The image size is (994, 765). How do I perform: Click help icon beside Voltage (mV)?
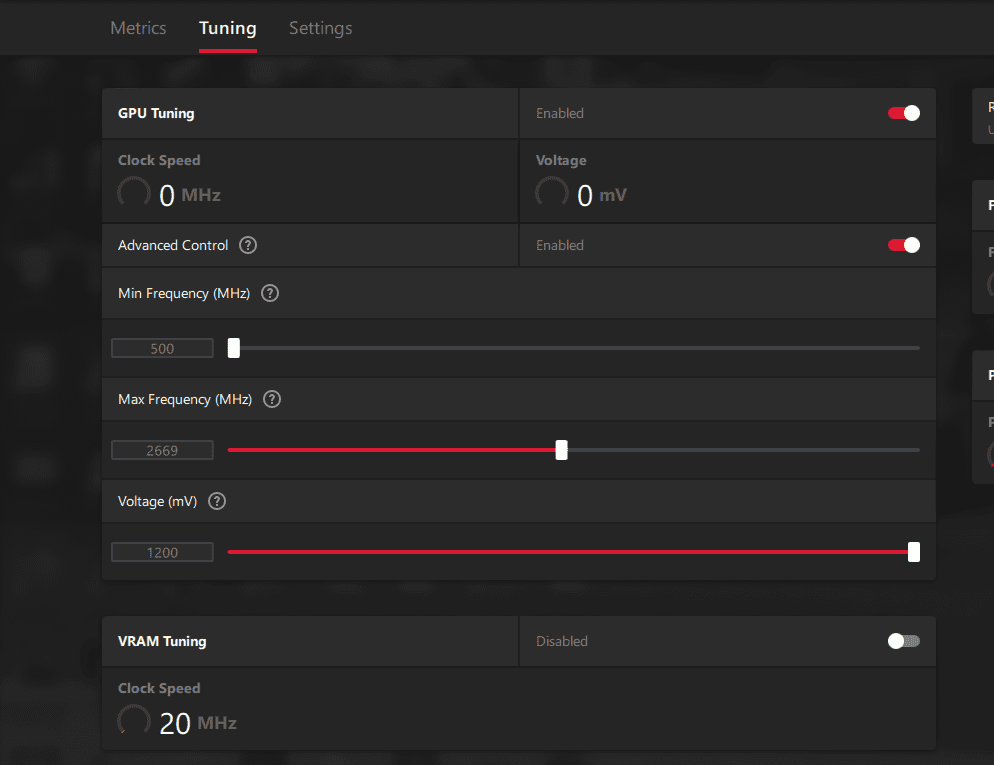217,501
